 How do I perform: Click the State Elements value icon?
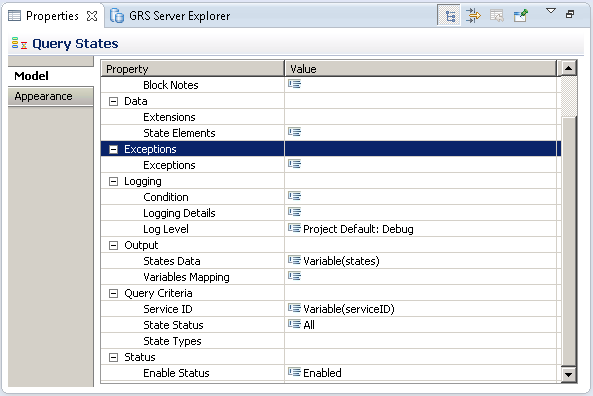[294, 132]
